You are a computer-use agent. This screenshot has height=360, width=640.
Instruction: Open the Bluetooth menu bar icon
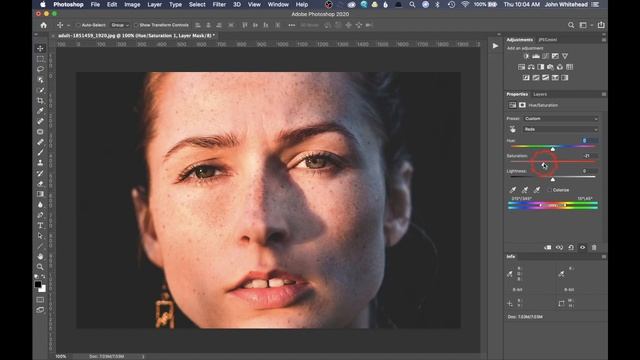pyautogui.click(x=438, y=4)
